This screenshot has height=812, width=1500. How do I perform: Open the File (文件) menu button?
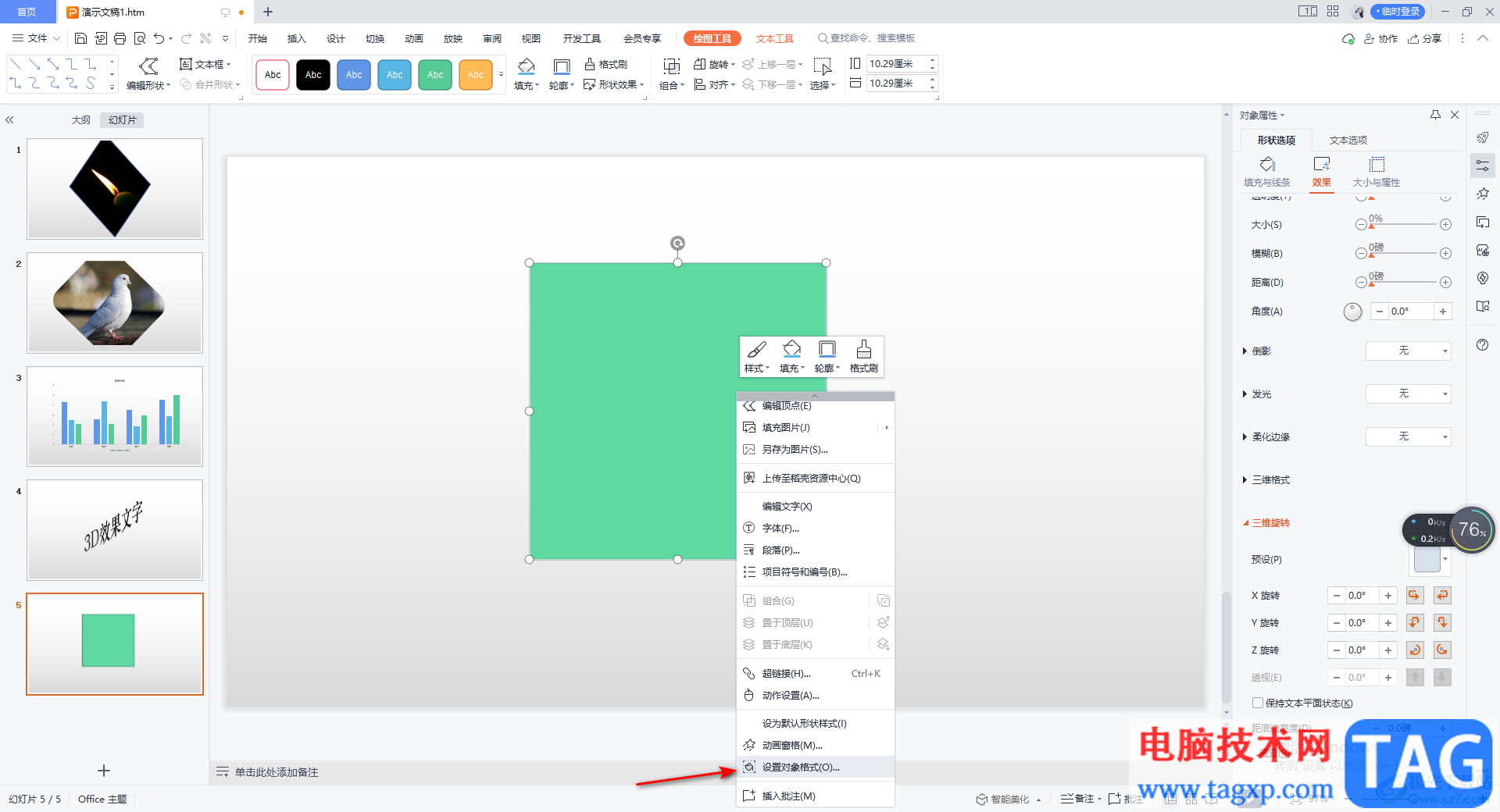point(36,38)
